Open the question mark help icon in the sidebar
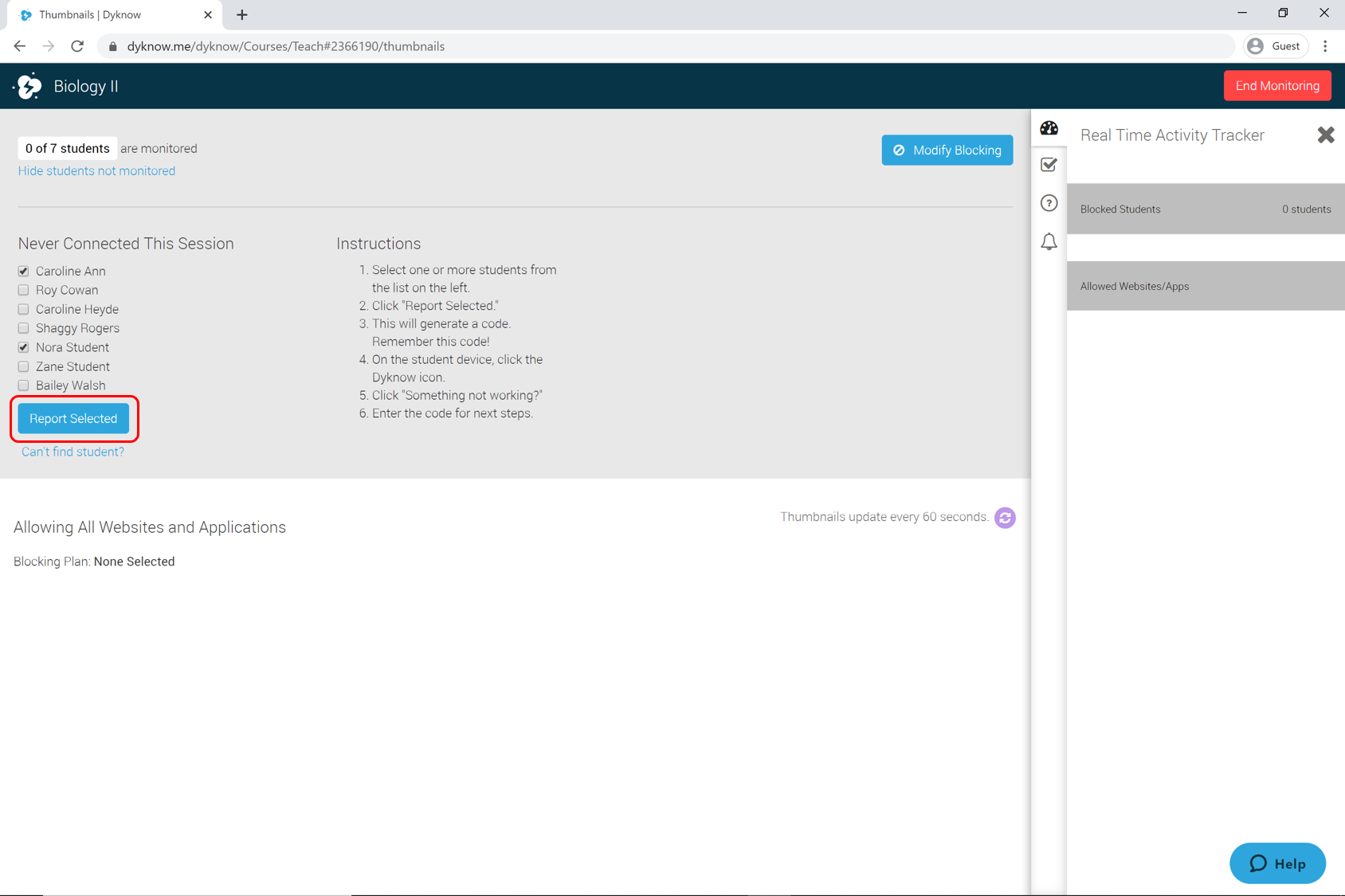This screenshot has height=896, width=1345. [1049, 203]
